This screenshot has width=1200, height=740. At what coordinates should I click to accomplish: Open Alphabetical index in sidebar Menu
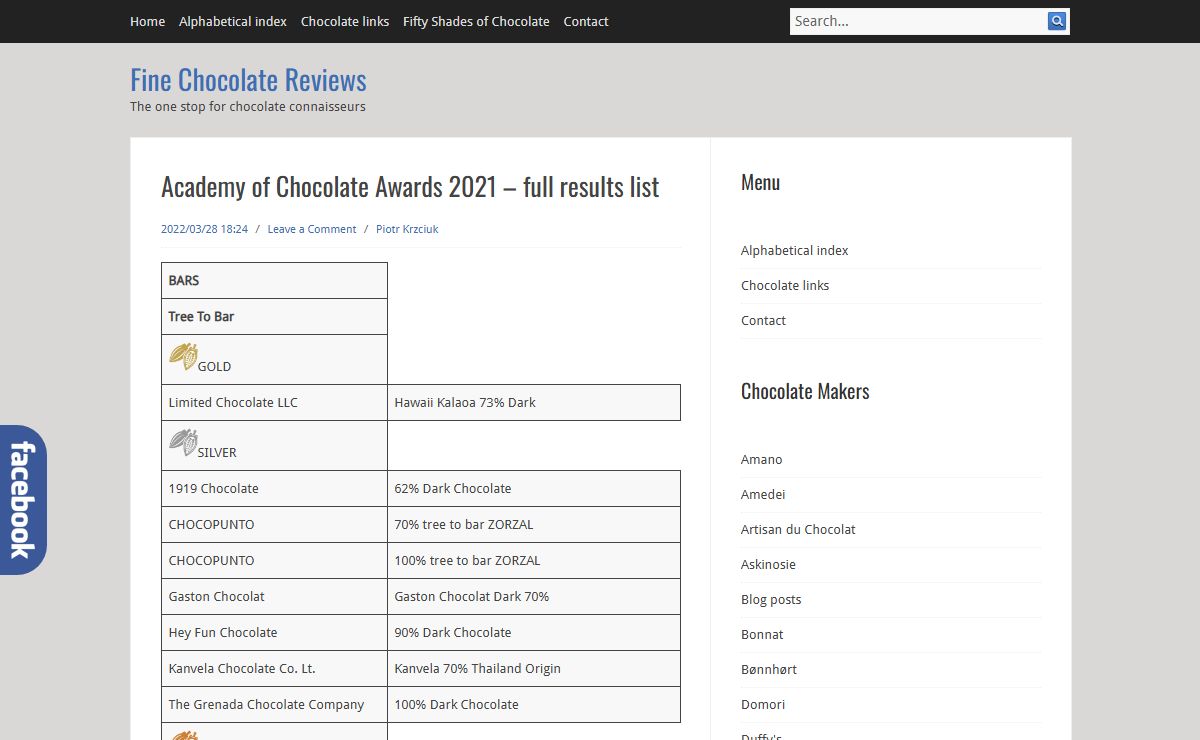tap(794, 251)
